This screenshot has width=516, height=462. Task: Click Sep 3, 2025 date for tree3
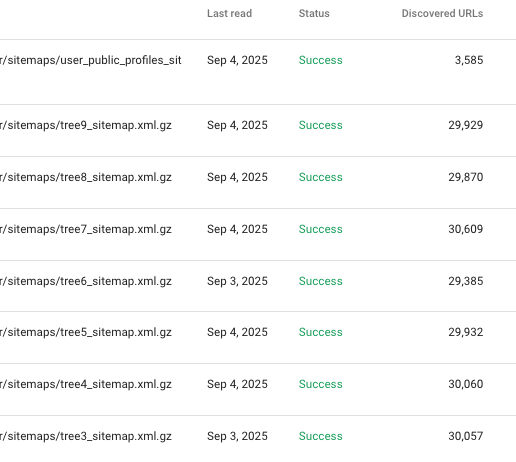click(x=237, y=436)
